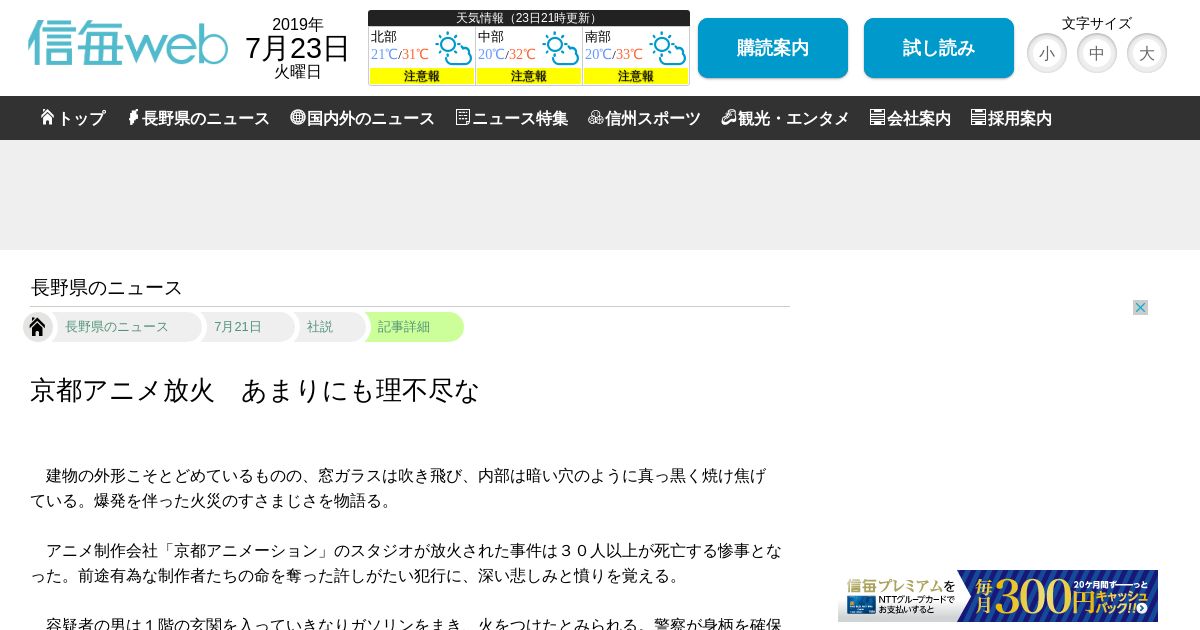This screenshot has height=630, width=1200.
Task: Click the article title 京都アニメ放火
Action: 255,390
